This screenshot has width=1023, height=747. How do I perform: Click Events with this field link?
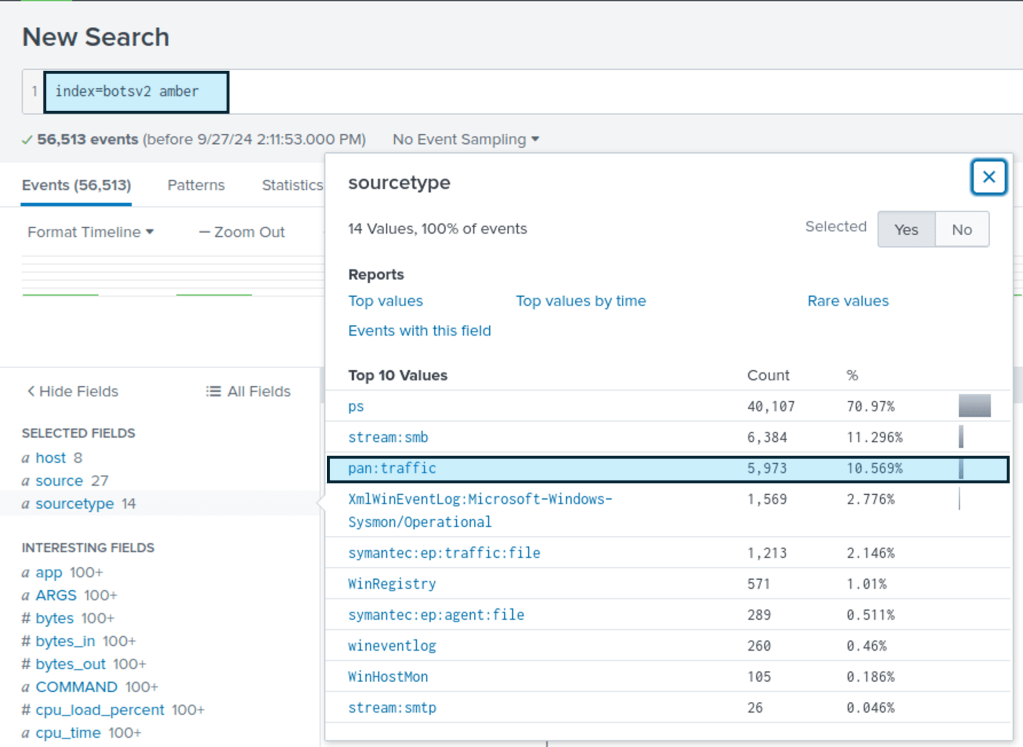point(419,331)
